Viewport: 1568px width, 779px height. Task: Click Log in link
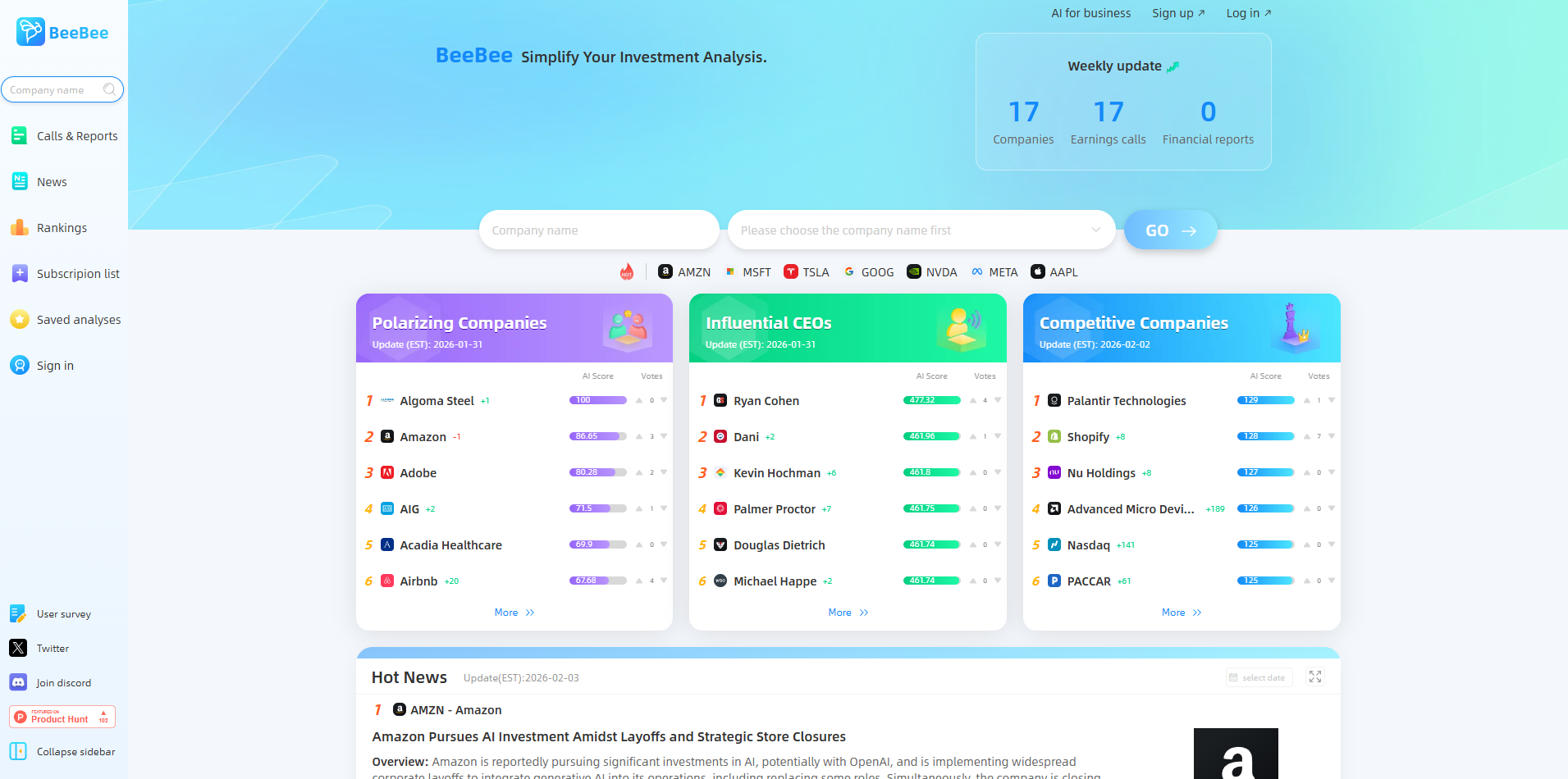[1248, 13]
